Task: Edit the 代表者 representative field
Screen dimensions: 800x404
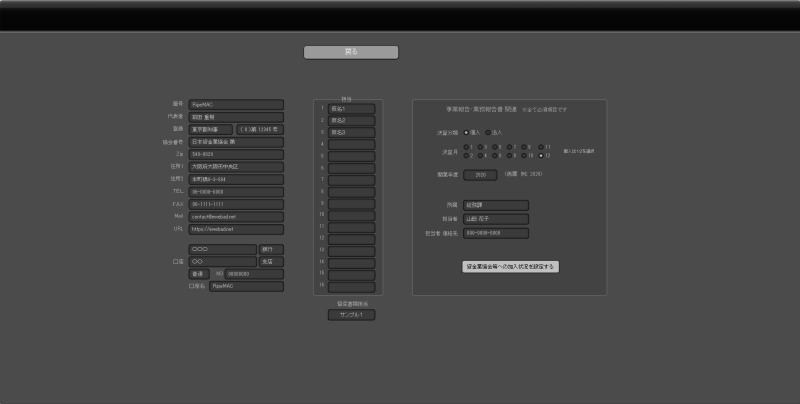Action: (x=236, y=117)
